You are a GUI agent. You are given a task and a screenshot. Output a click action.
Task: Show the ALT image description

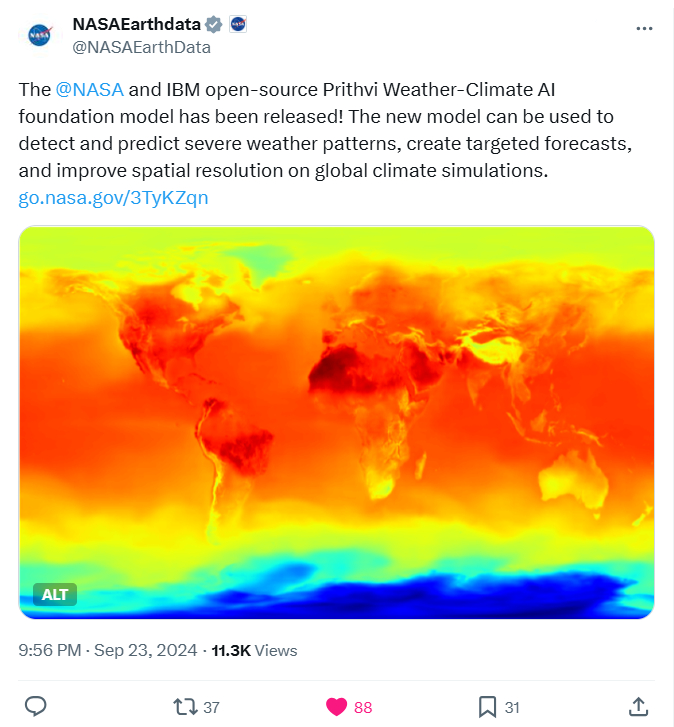tap(55, 594)
